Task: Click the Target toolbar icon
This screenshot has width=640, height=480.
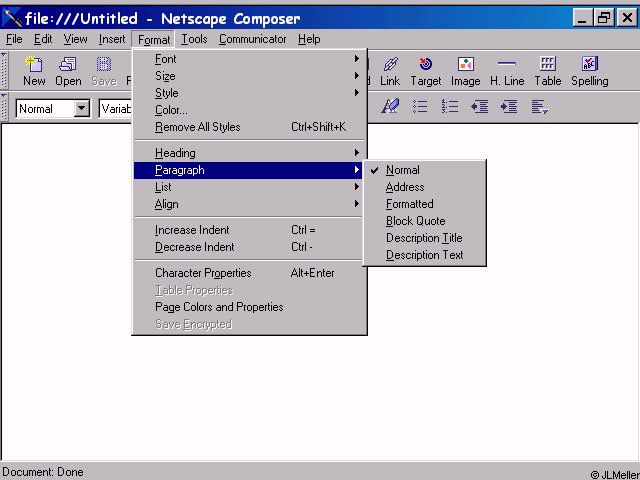Action: click(x=426, y=71)
